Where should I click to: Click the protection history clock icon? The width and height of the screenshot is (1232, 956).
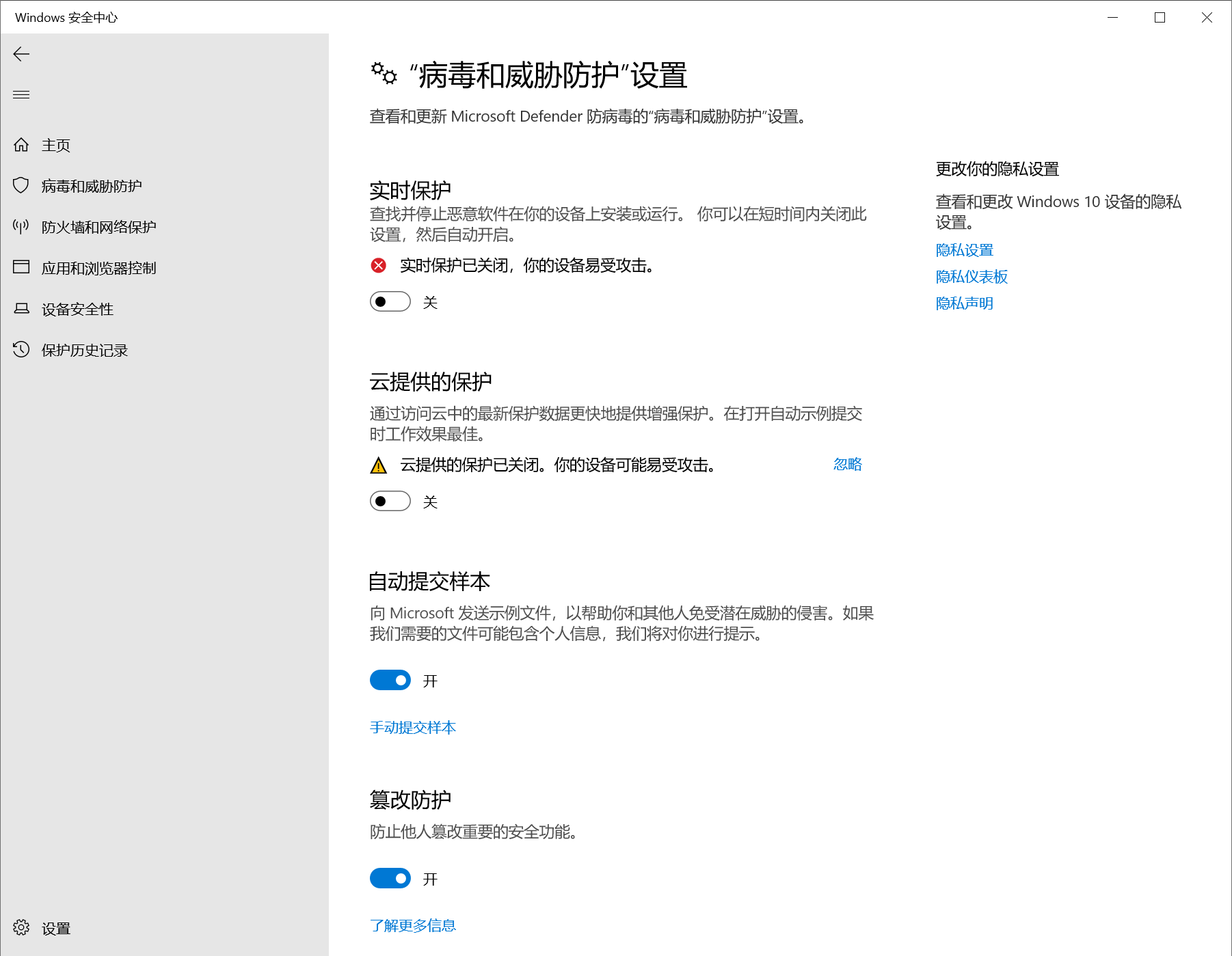[x=21, y=350]
